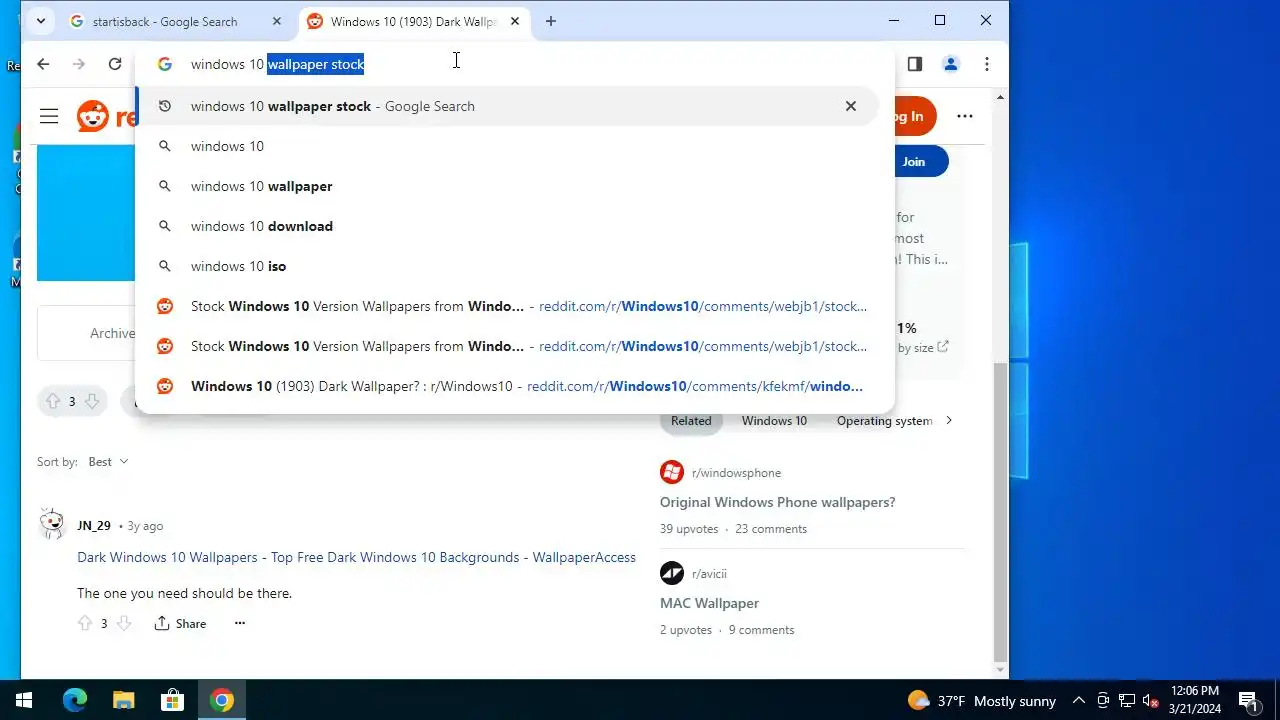Open Reddit's three-dot options menu
1280x720 pixels.
coord(965,116)
